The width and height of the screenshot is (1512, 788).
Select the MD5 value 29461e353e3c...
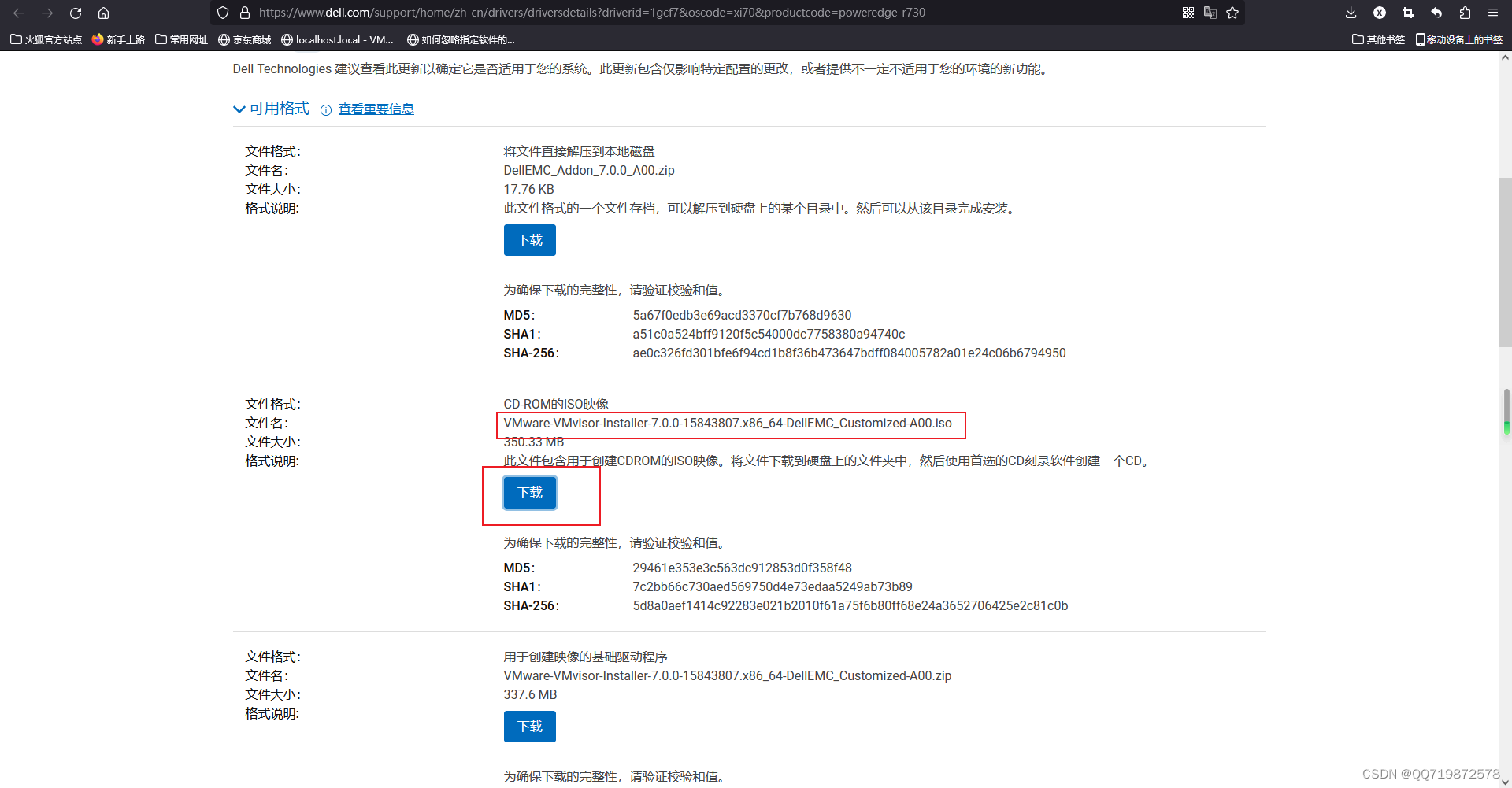(x=742, y=568)
